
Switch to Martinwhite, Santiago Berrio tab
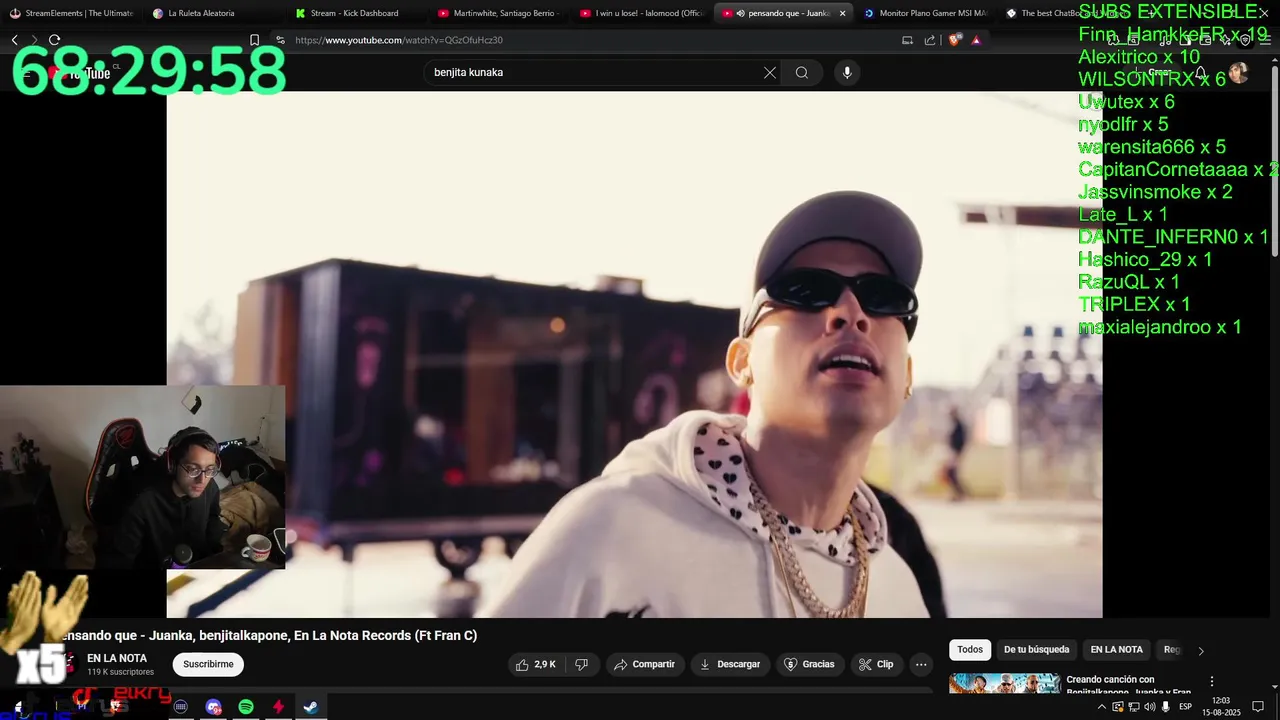click(x=500, y=13)
